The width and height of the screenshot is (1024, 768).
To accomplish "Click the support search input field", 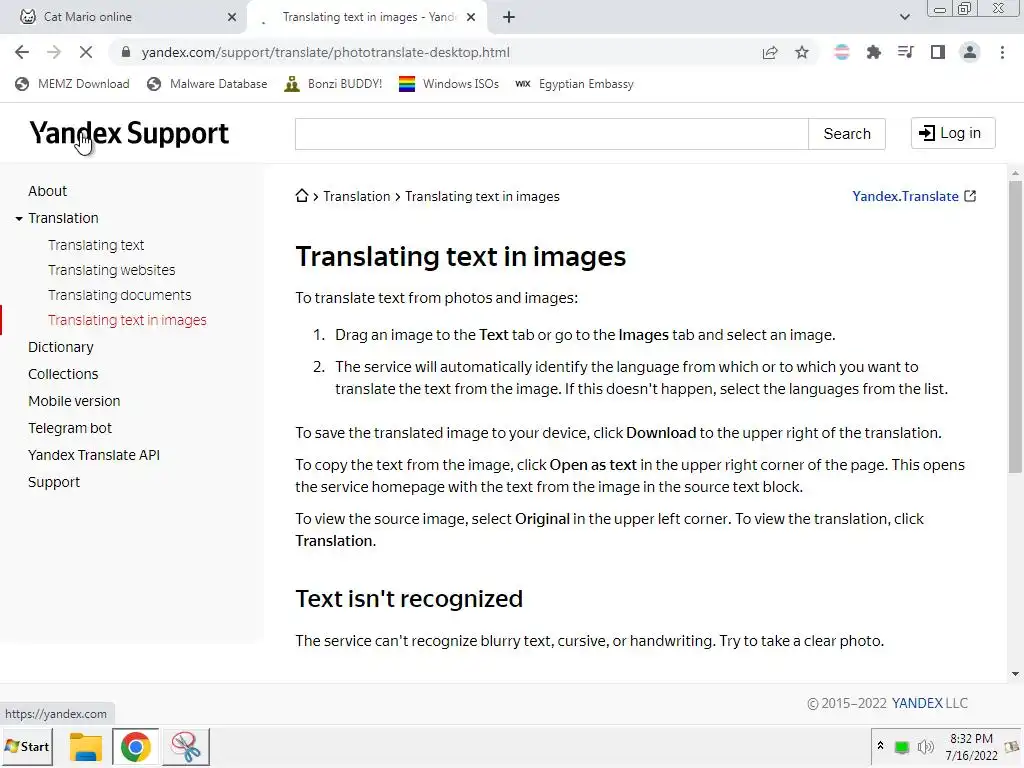I will pyautogui.click(x=551, y=134).
